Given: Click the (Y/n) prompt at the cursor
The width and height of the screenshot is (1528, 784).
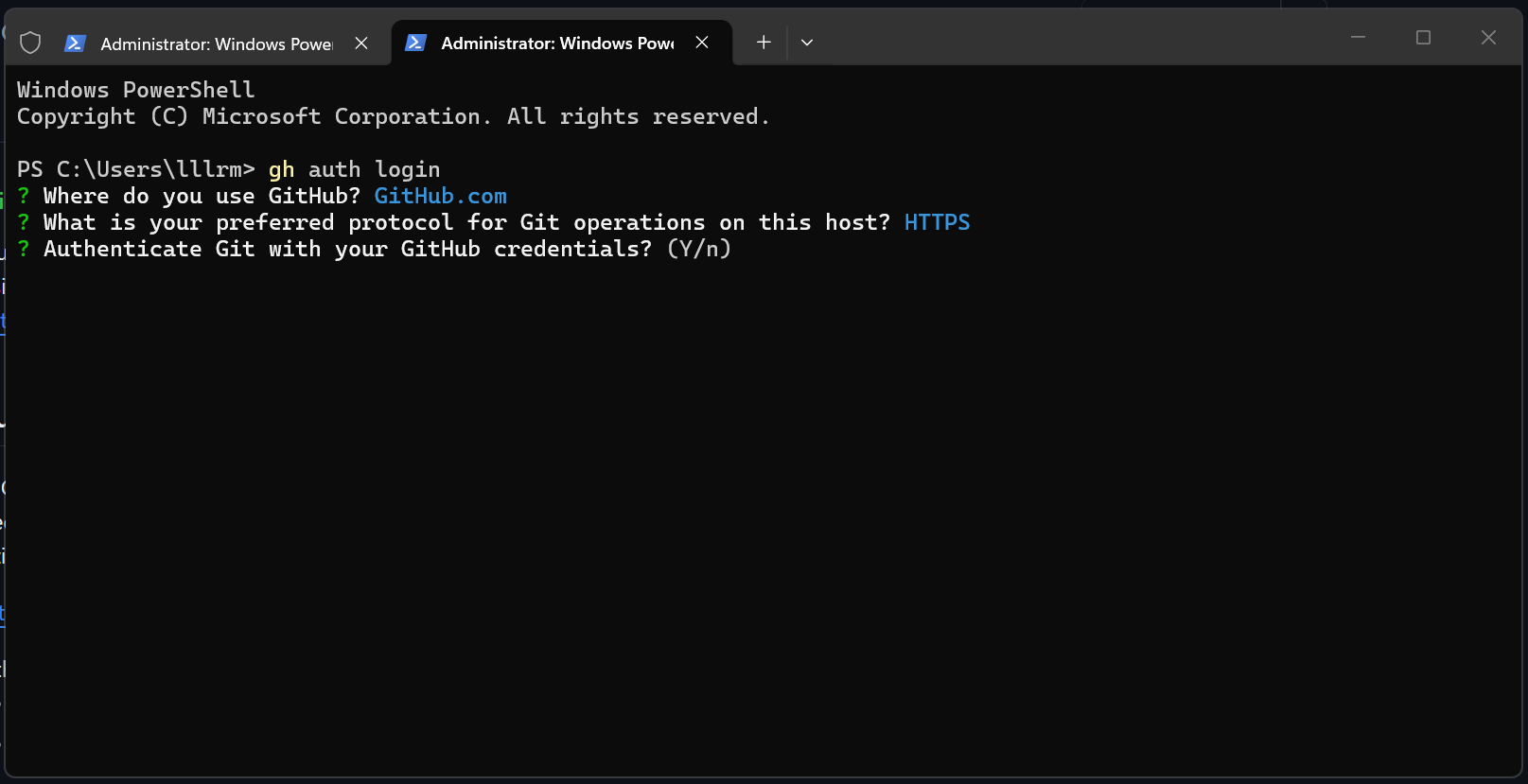Looking at the screenshot, I should click(699, 249).
